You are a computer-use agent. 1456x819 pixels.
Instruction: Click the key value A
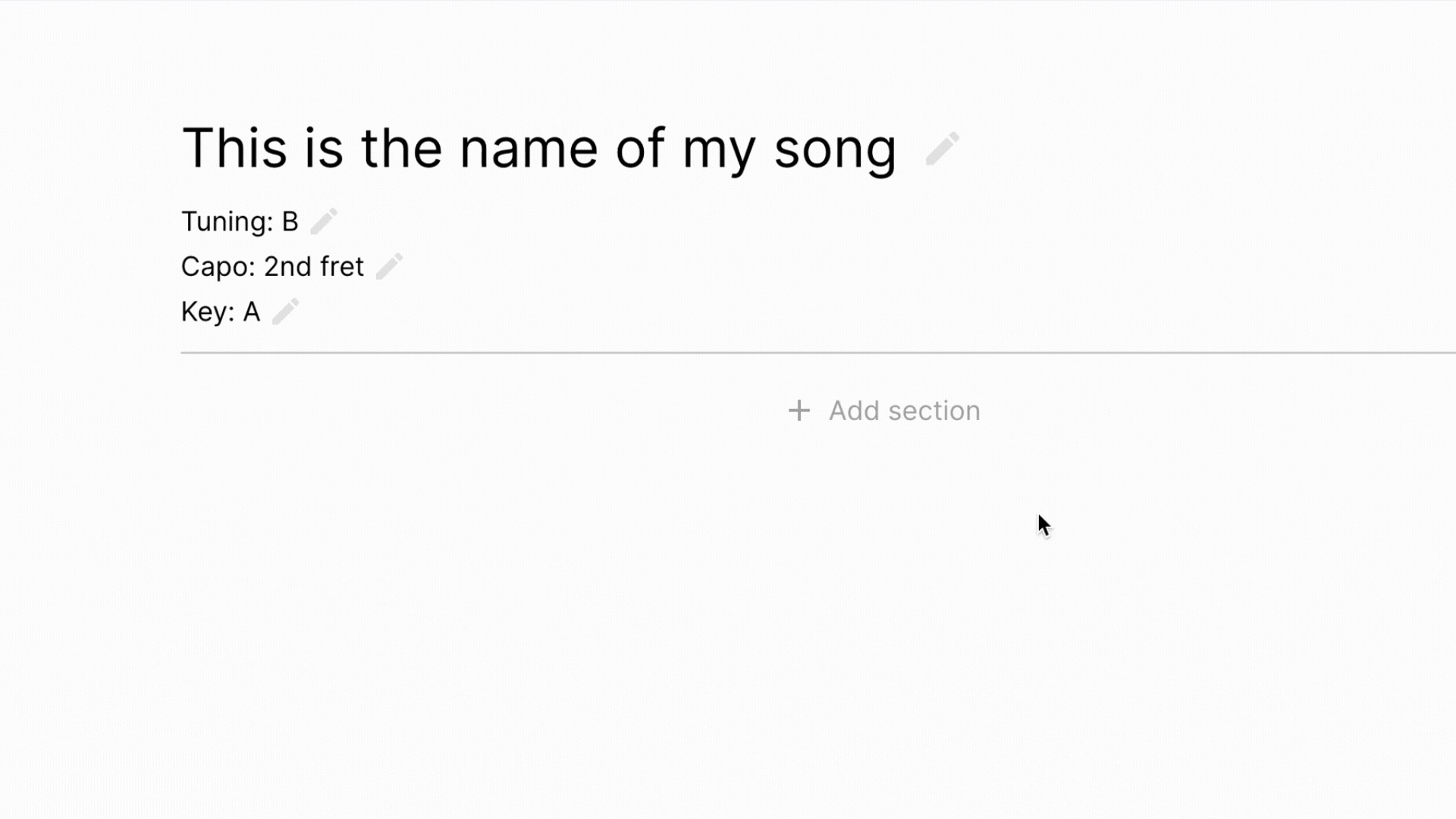pos(252,312)
